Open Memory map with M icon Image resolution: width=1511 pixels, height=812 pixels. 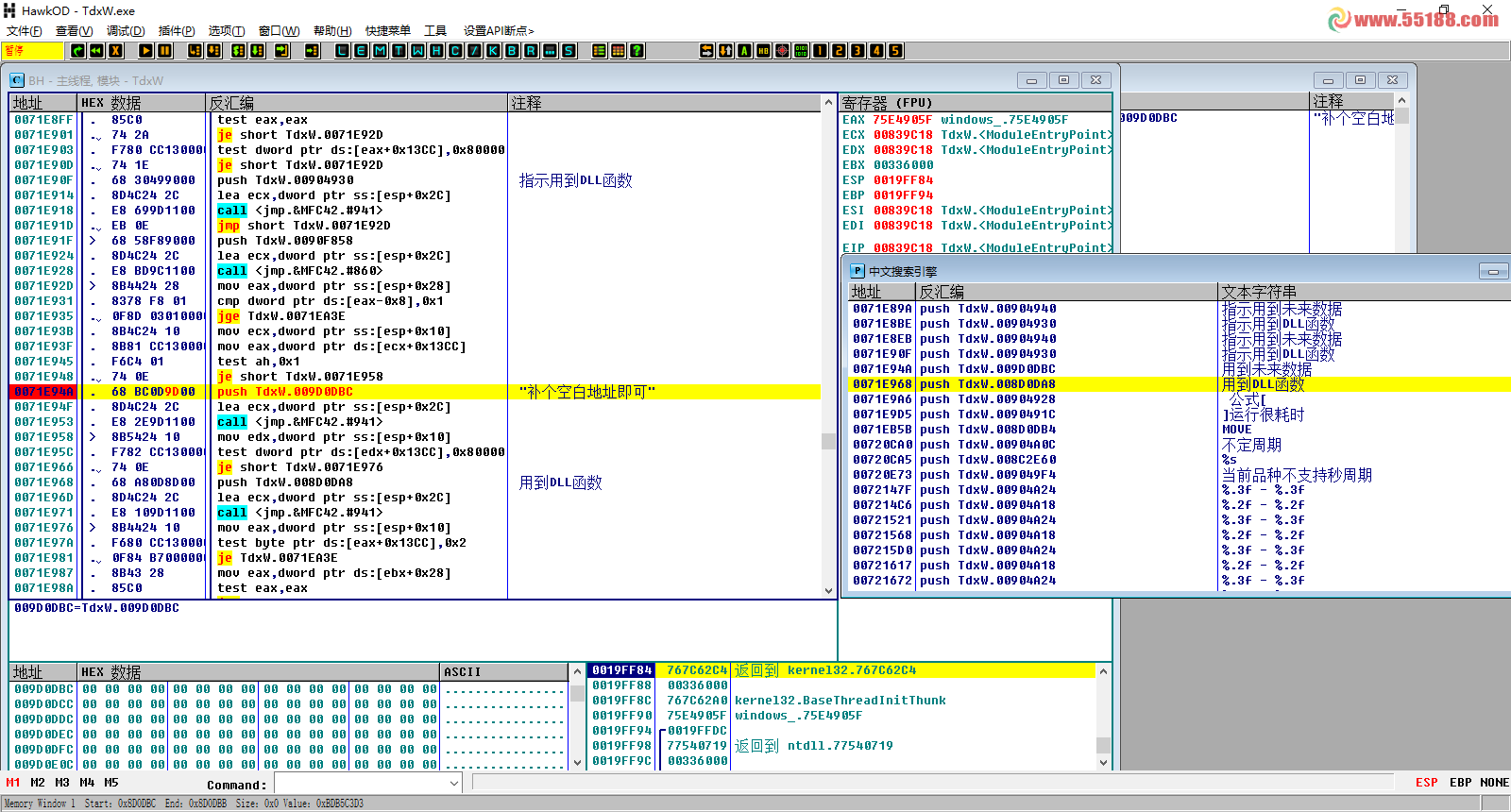380,51
